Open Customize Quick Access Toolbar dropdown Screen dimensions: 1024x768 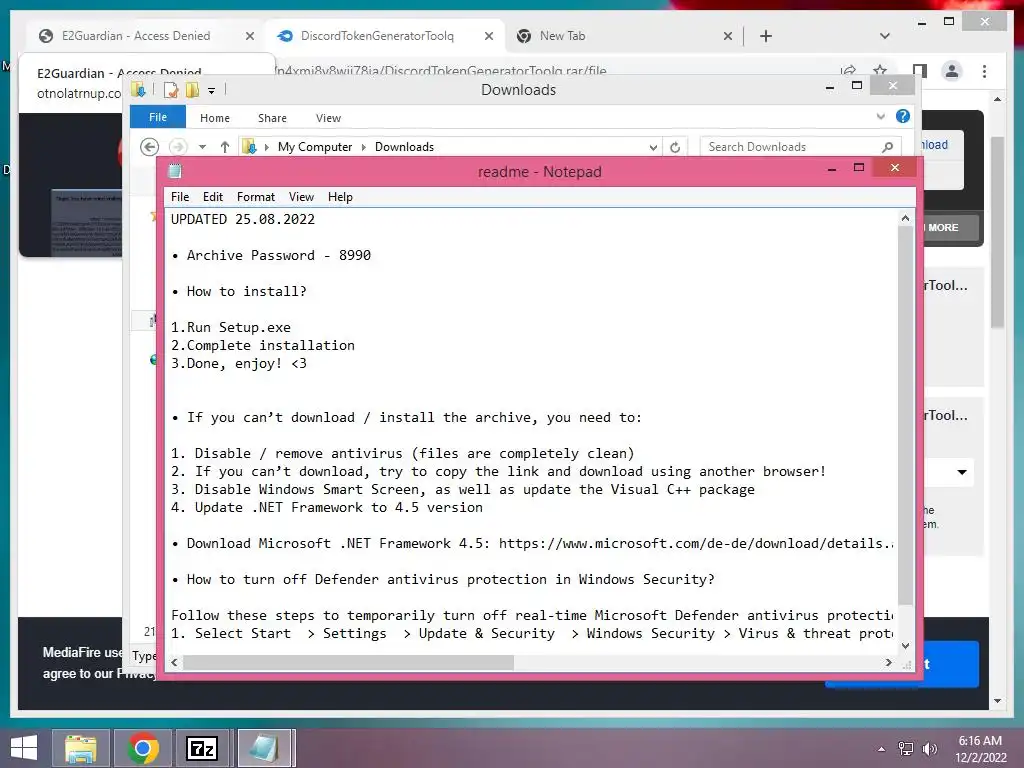pos(211,91)
